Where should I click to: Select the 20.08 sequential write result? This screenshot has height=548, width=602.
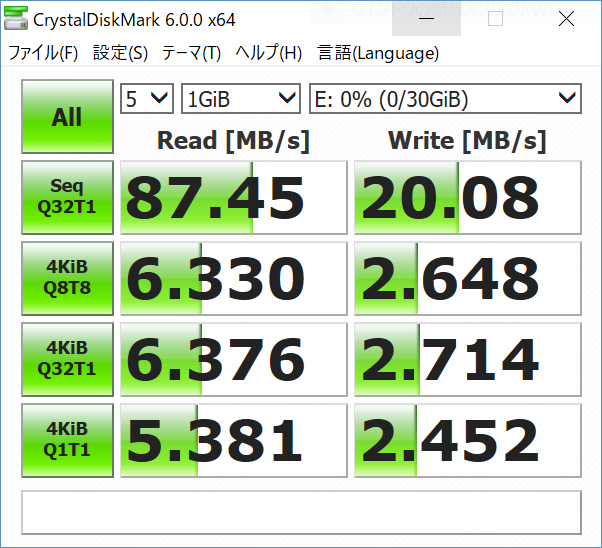[467, 198]
